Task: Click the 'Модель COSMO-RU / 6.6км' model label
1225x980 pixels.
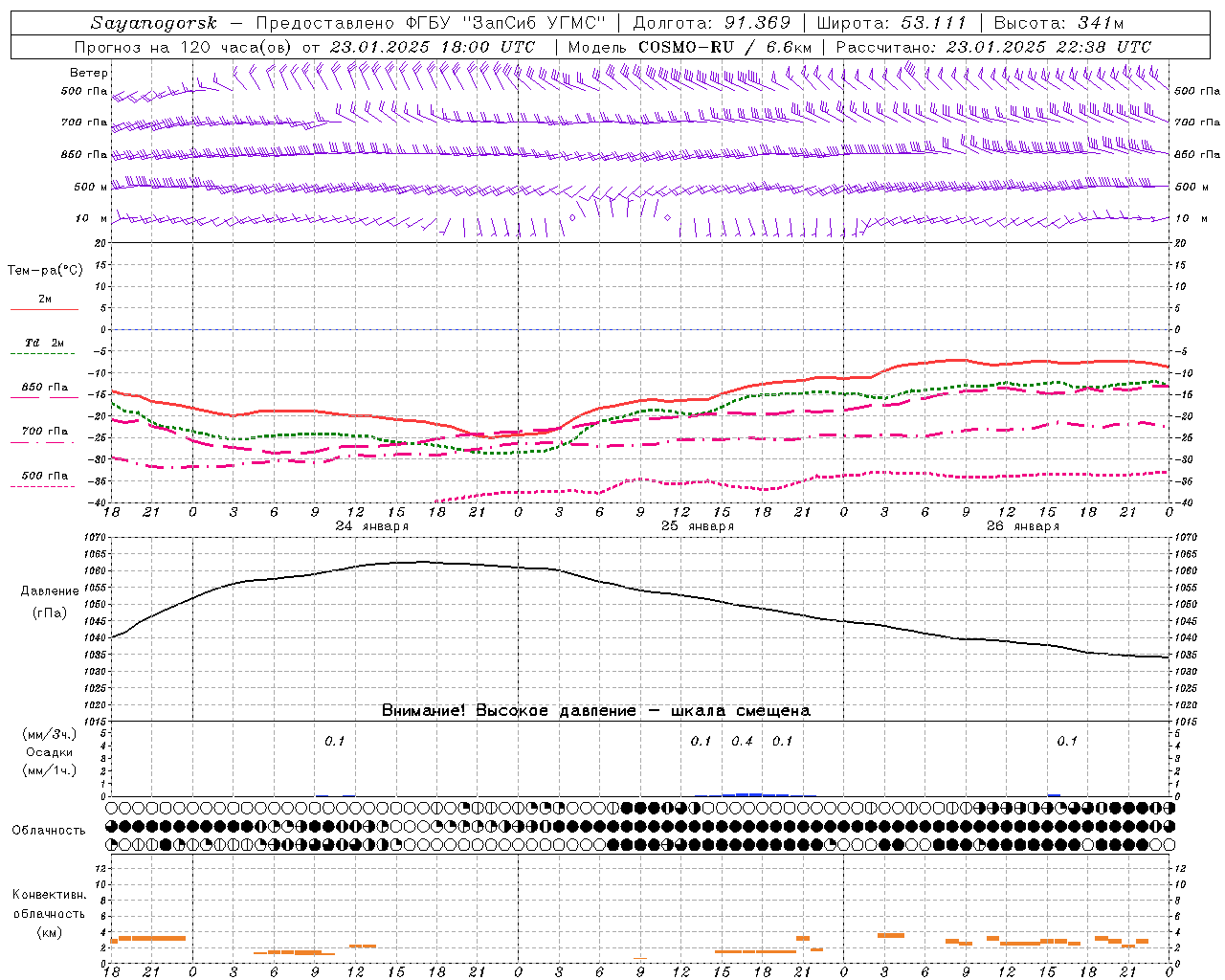Action: [690, 47]
